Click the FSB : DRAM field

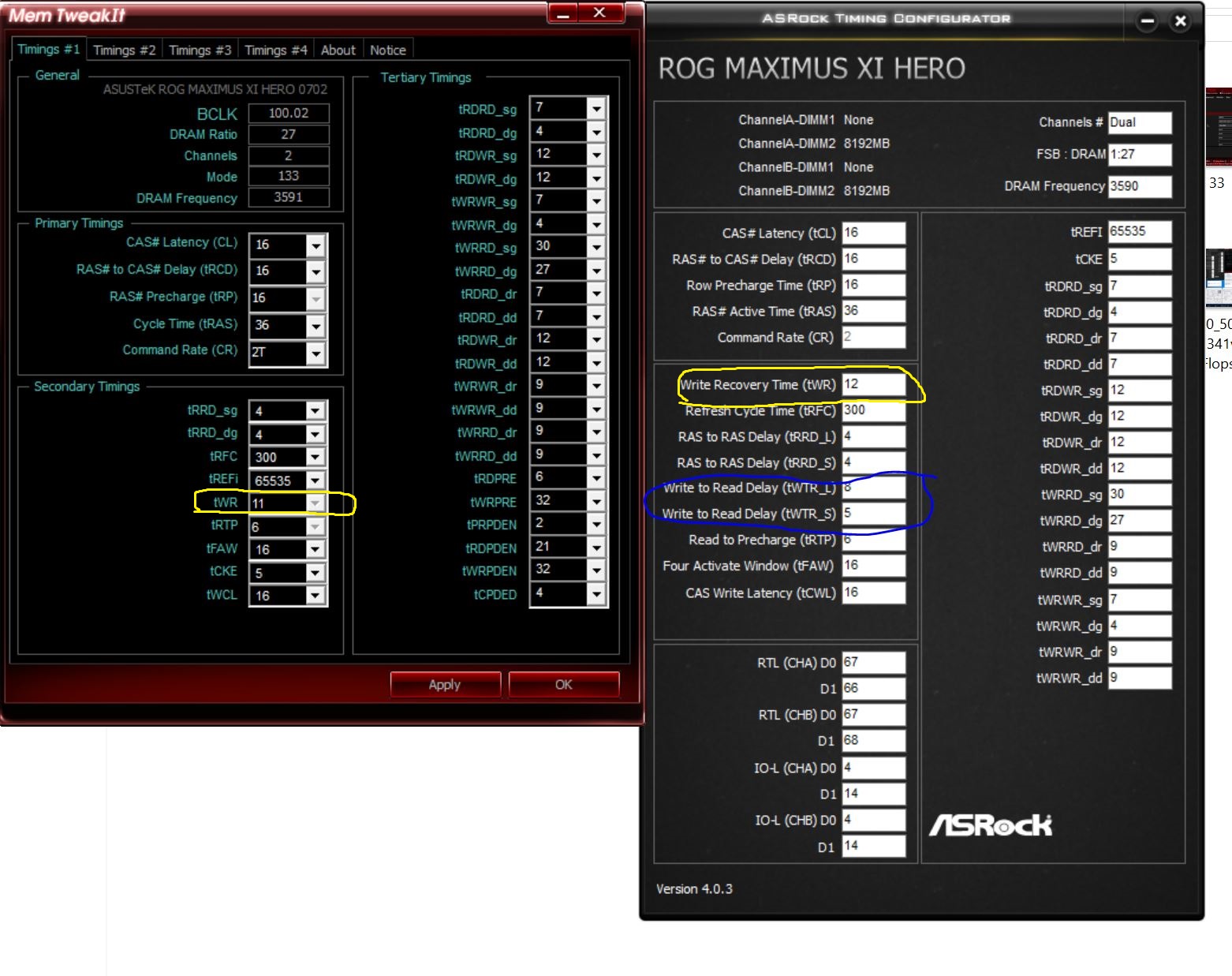[1140, 154]
